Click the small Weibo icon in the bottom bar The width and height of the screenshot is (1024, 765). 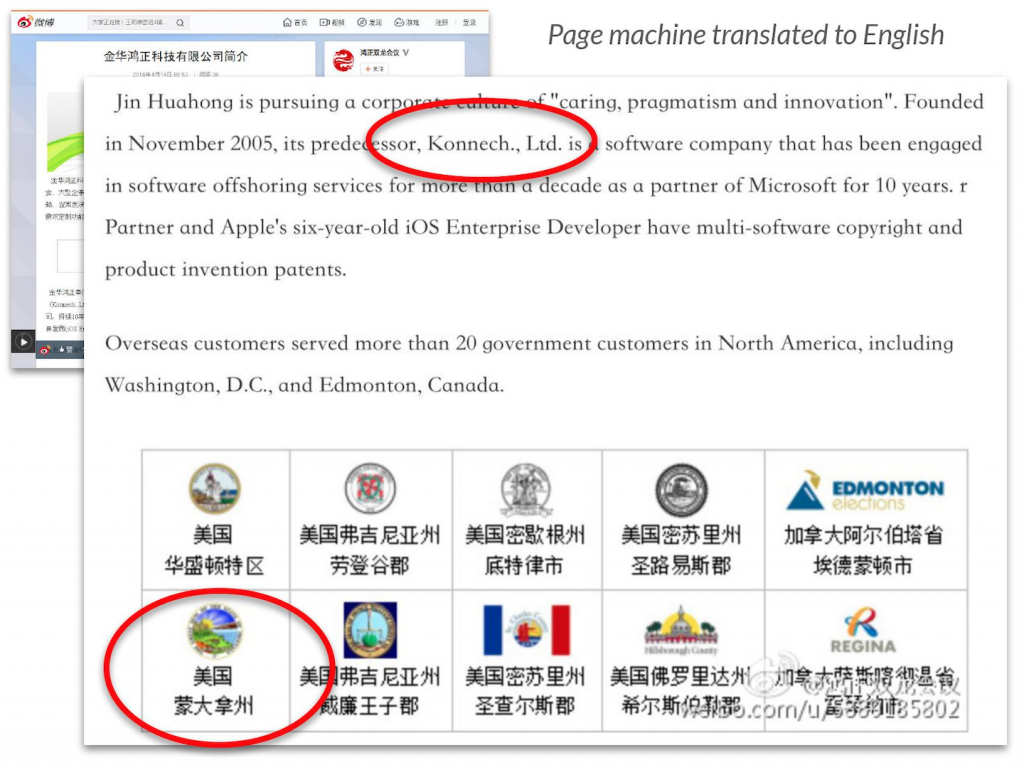coord(45,350)
